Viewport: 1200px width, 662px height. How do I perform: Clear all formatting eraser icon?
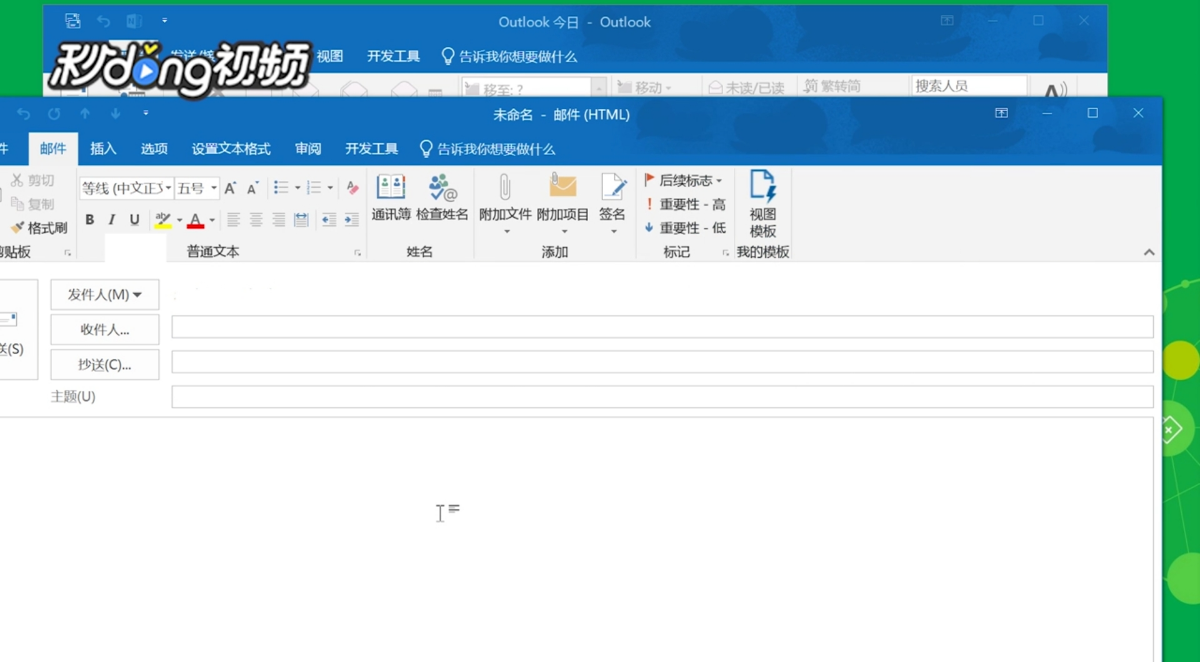(x=352, y=188)
